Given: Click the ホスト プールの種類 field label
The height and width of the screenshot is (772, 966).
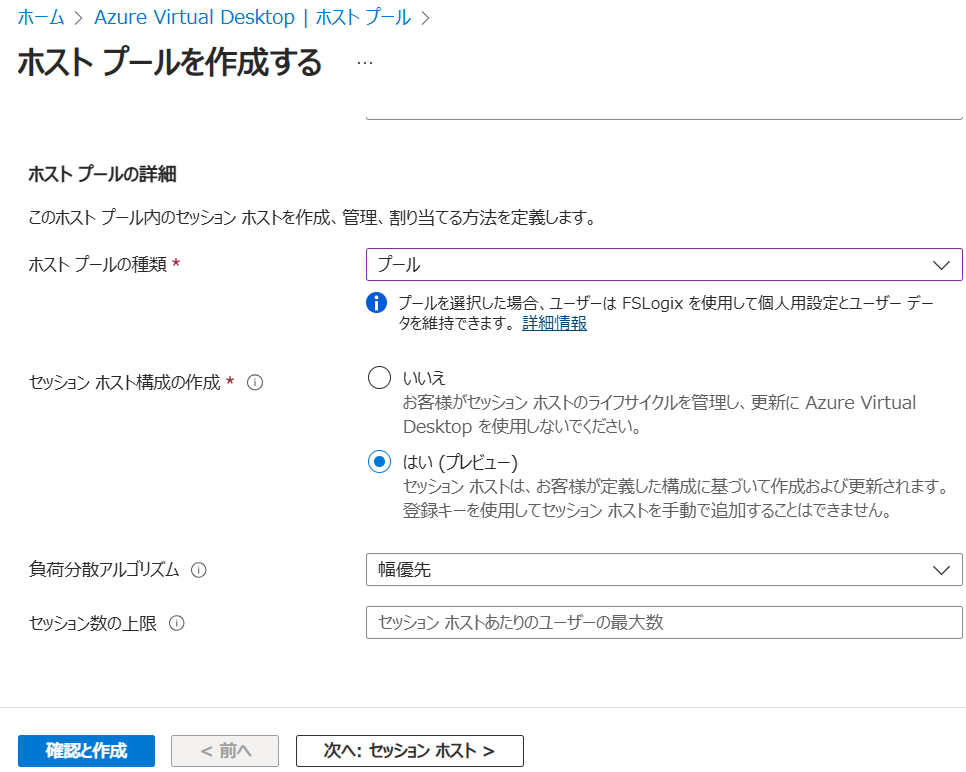Looking at the screenshot, I should 100,265.
